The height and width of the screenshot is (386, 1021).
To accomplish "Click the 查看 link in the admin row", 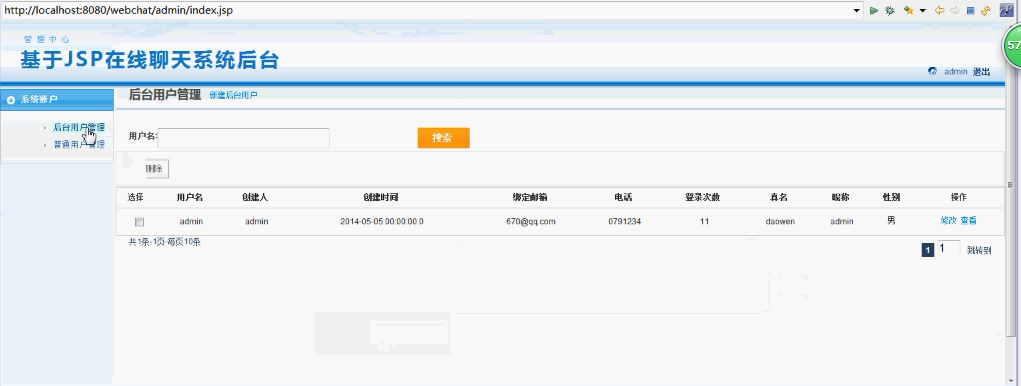I will coord(968,221).
